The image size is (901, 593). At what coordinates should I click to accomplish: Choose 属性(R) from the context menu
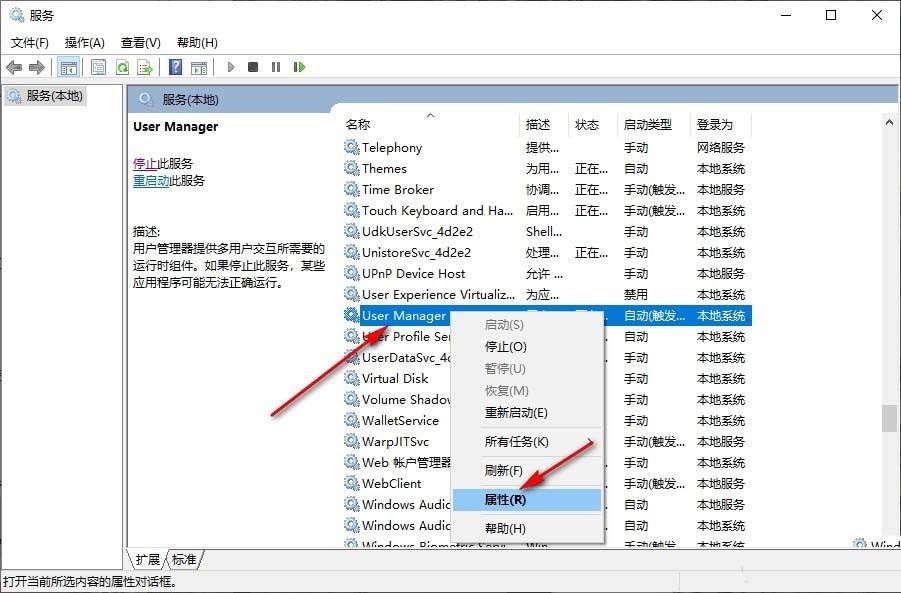click(x=505, y=500)
